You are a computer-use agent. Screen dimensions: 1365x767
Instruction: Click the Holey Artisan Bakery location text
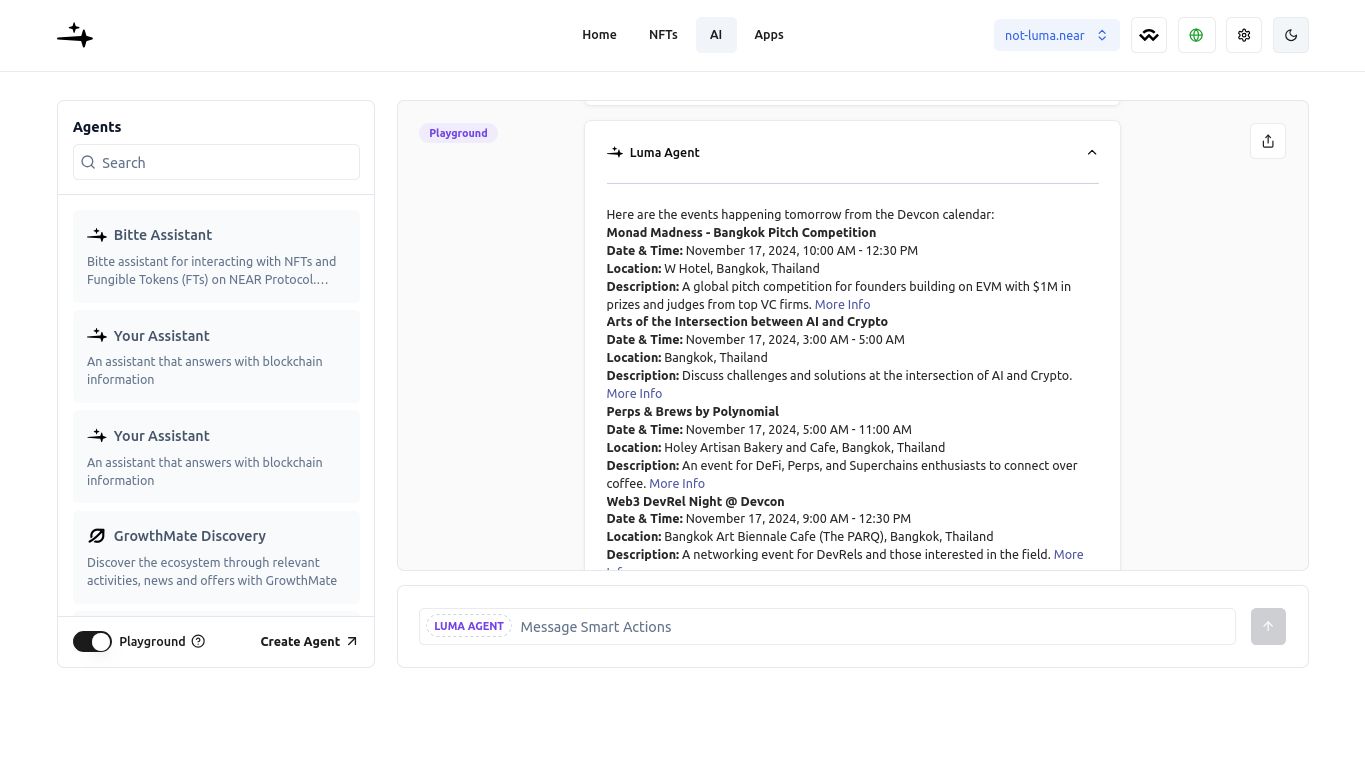click(x=804, y=447)
